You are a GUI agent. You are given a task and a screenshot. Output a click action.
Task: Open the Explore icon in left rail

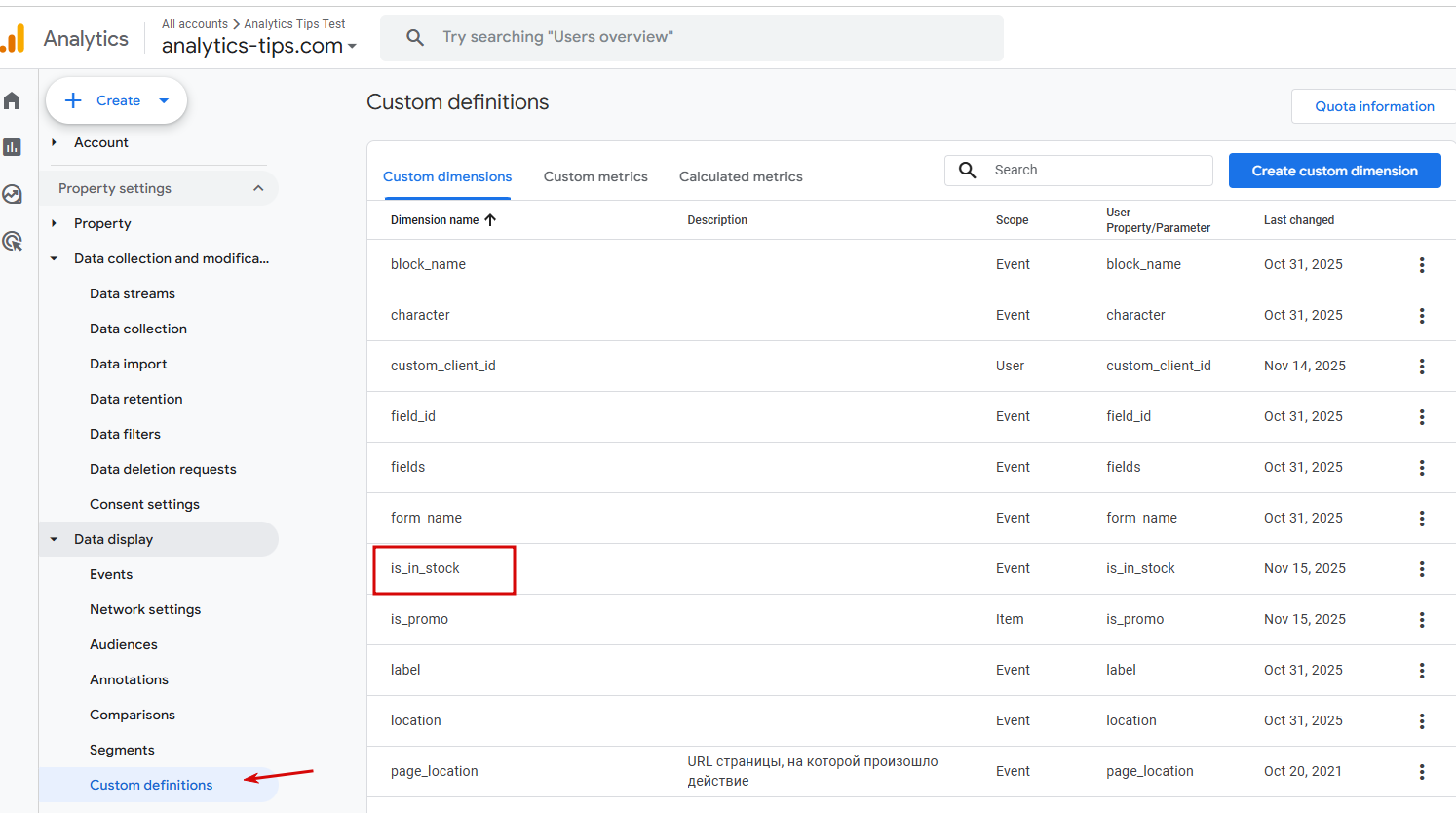click(13, 194)
